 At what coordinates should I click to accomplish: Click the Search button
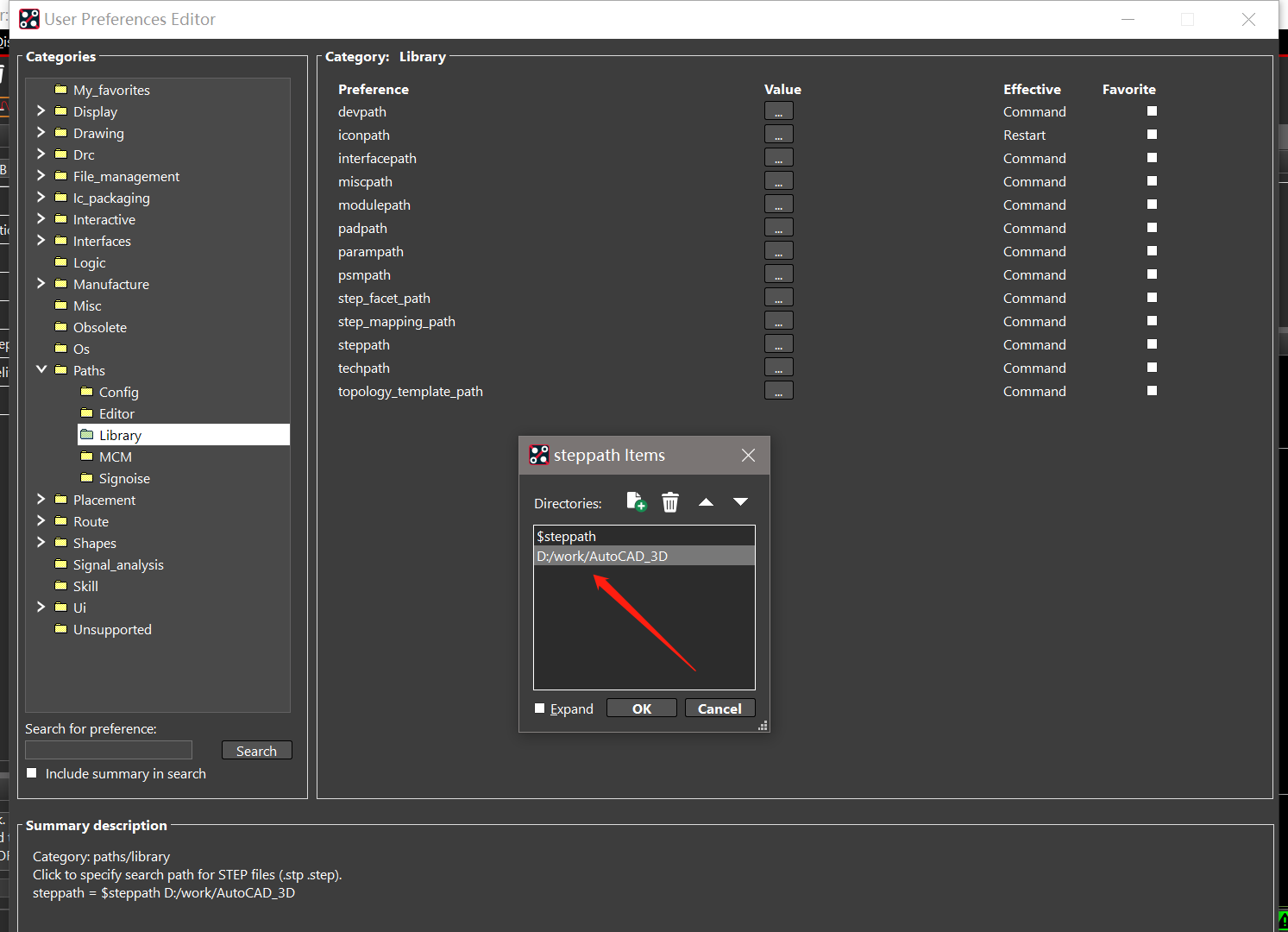pos(257,751)
